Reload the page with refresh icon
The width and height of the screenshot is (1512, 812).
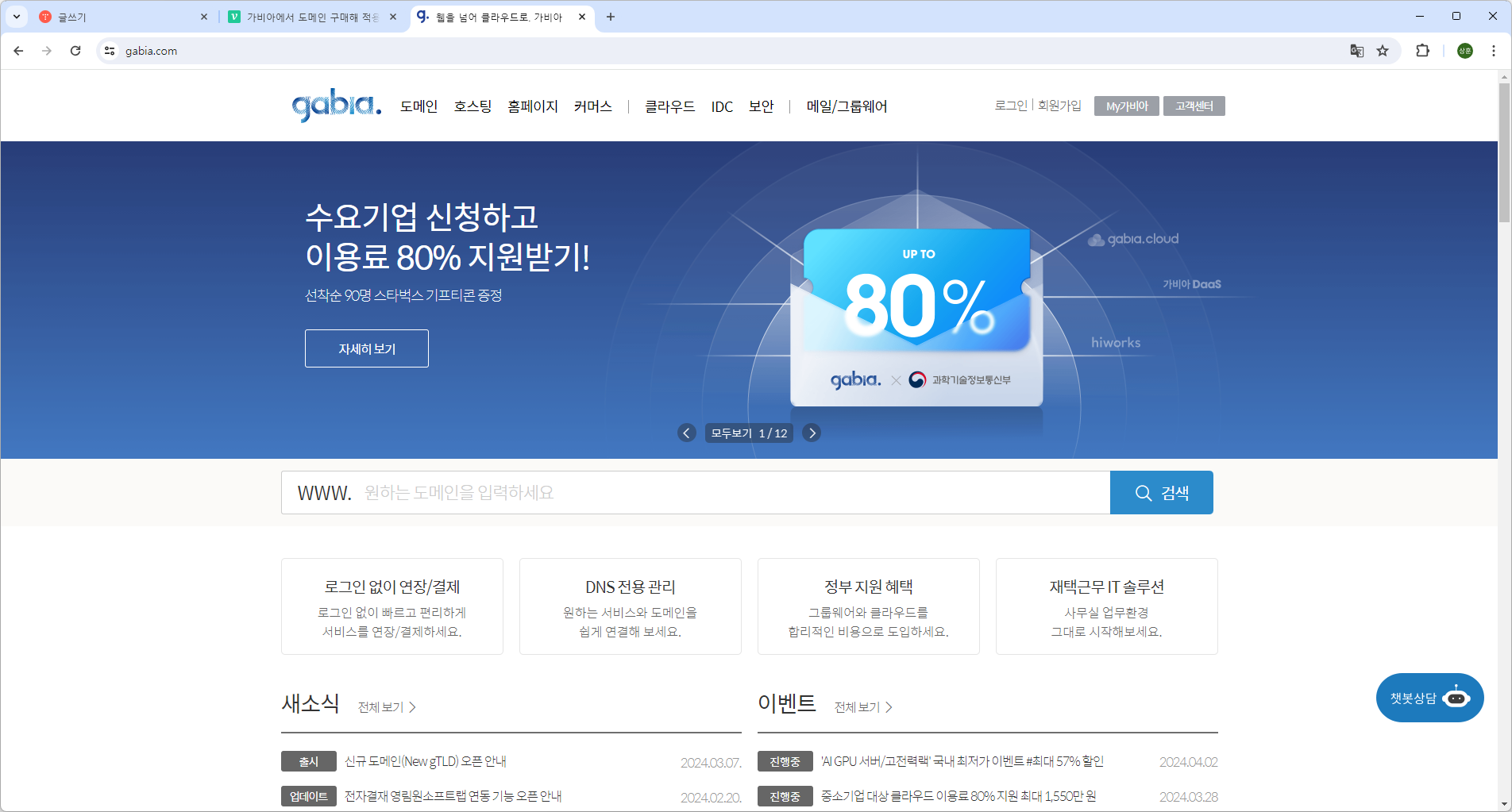pos(75,51)
